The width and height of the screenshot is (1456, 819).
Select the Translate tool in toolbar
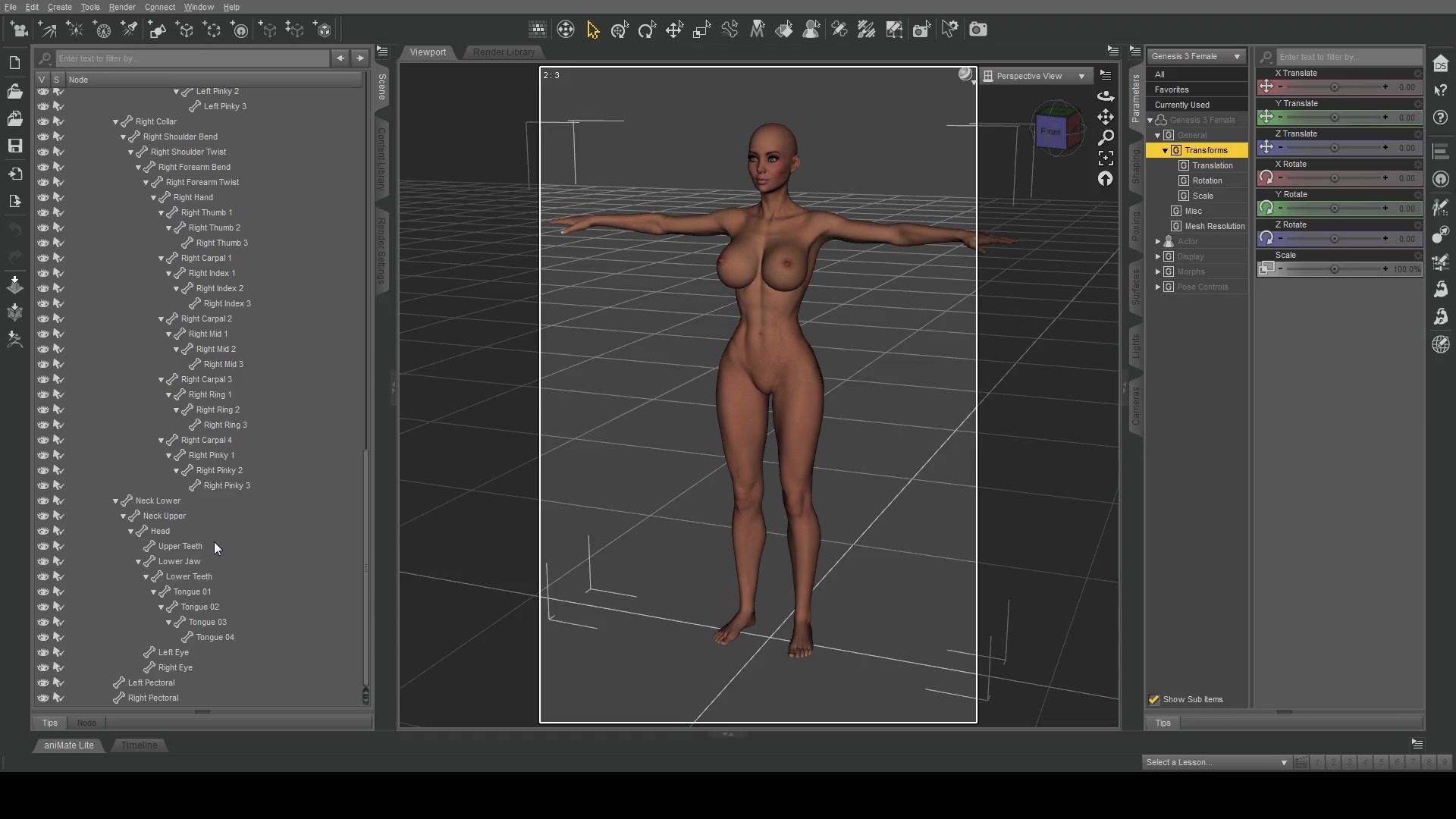tap(674, 30)
